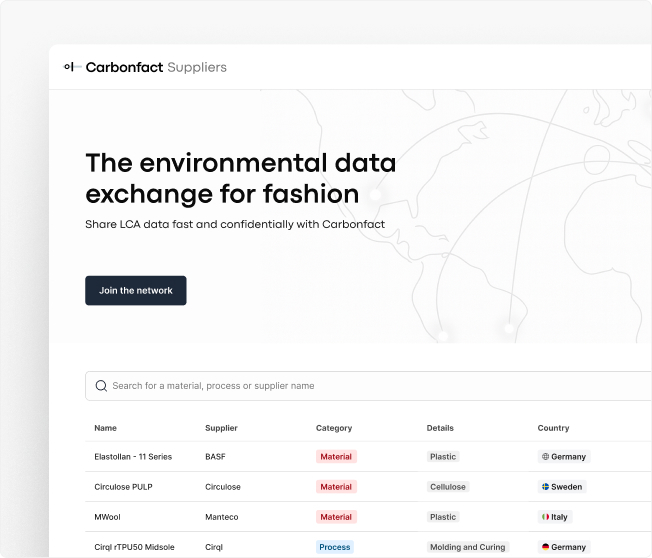Sort by the Name column header
This screenshot has width=652, height=558.
pos(105,428)
